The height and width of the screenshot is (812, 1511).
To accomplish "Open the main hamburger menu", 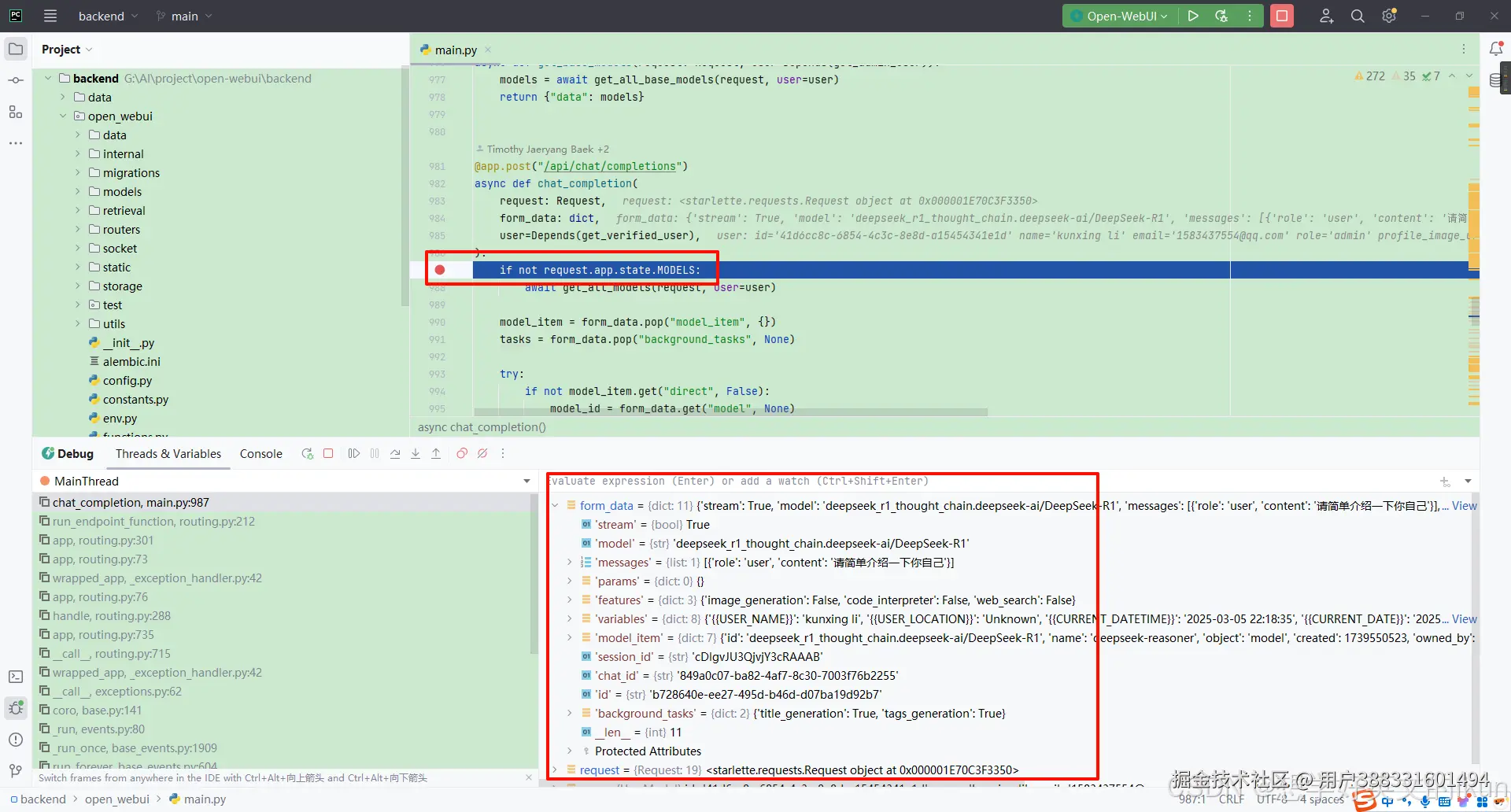I will click(x=50, y=16).
